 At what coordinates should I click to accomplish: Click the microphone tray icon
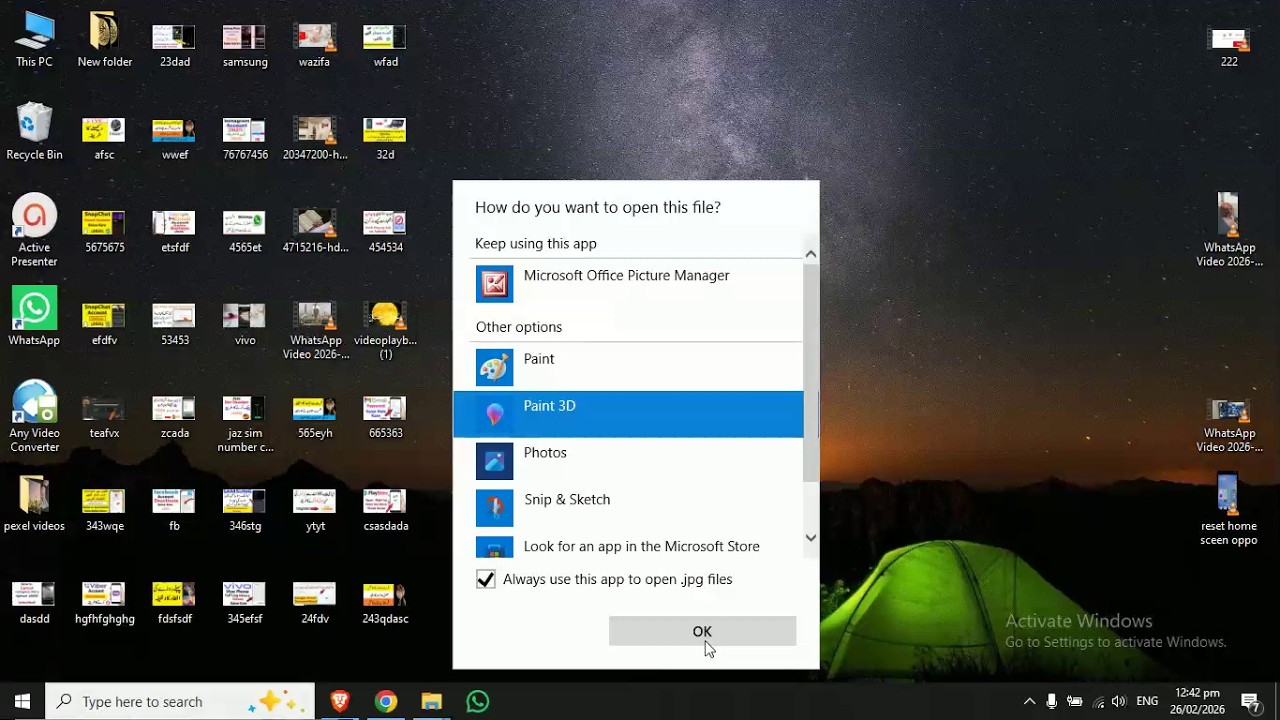(x=1052, y=701)
